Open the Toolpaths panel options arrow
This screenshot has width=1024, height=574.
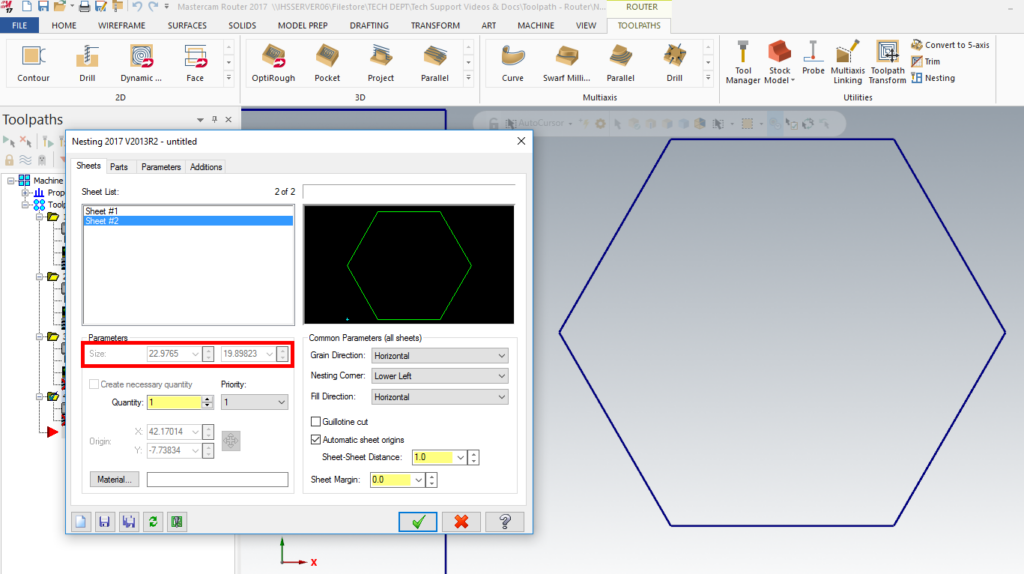pos(200,120)
